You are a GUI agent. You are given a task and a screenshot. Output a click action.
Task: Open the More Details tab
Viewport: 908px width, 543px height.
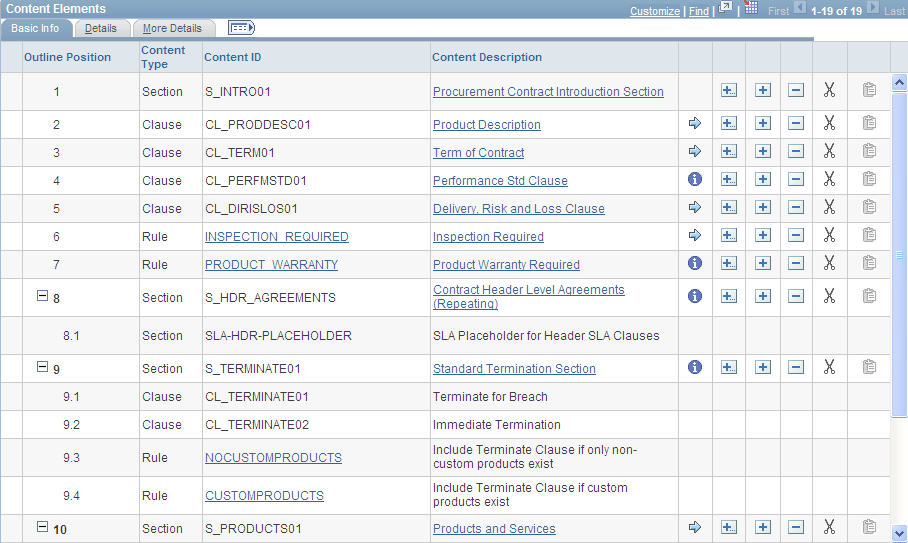tap(173, 28)
